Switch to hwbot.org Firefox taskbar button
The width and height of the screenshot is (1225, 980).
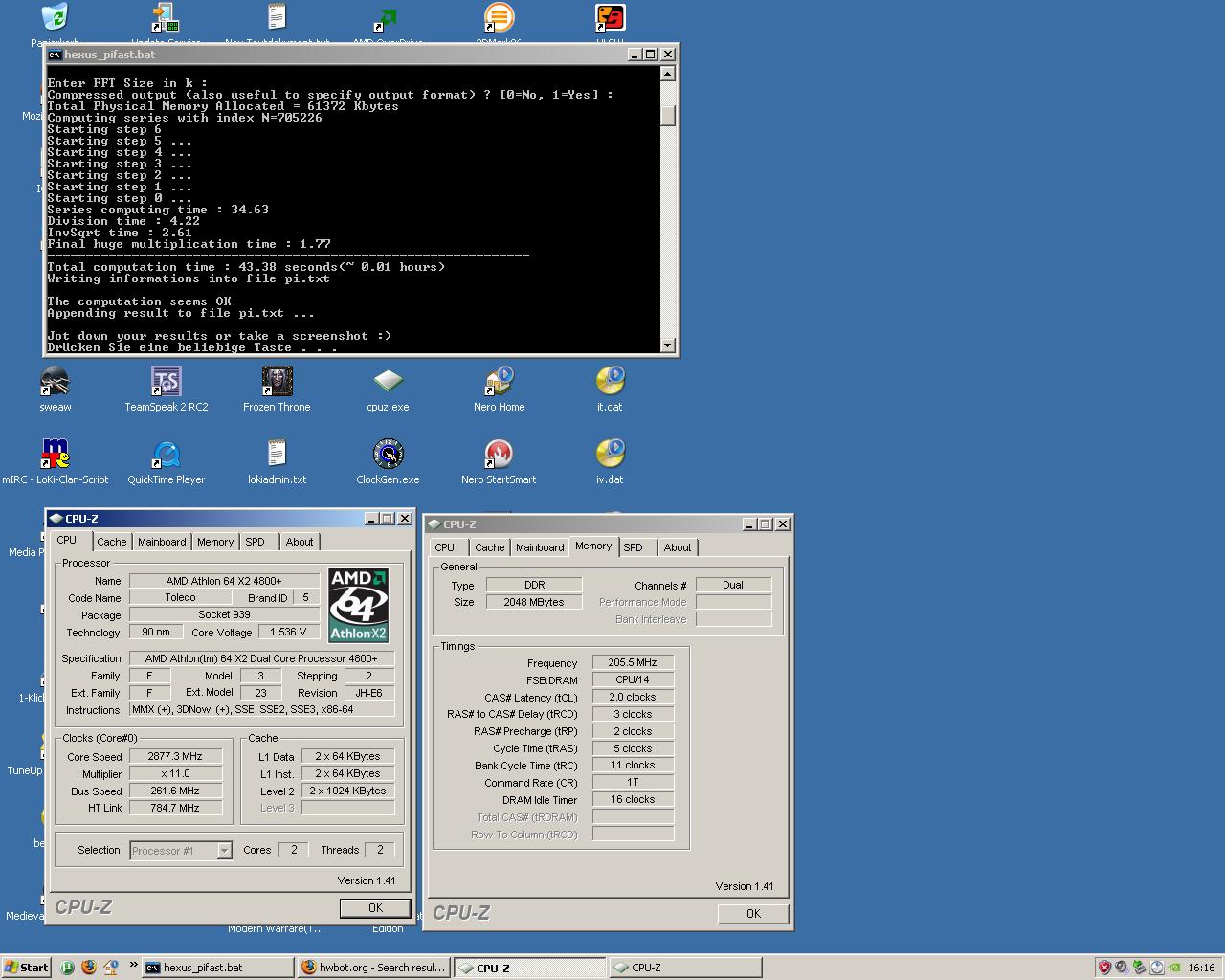[x=373, y=968]
